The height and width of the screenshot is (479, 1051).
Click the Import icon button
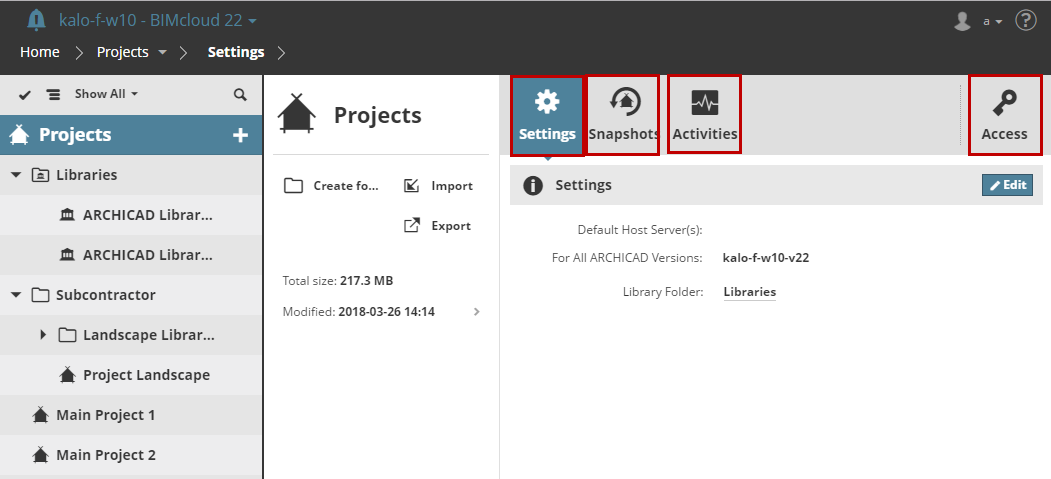411,185
